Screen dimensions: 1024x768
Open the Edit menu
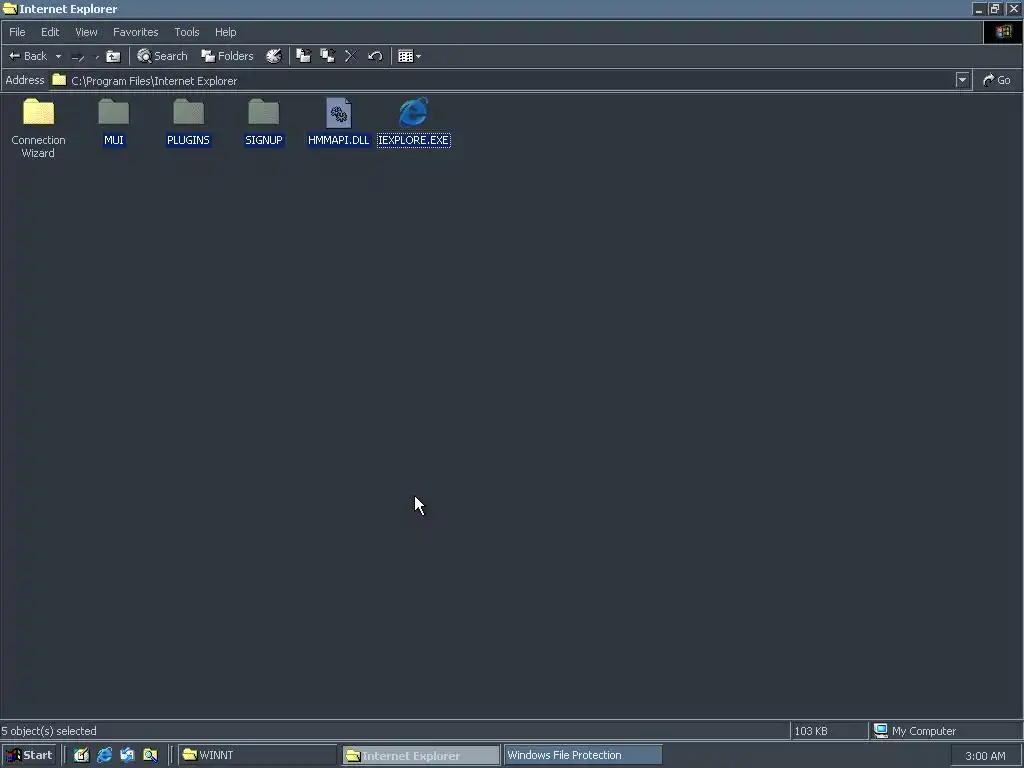point(50,32)
